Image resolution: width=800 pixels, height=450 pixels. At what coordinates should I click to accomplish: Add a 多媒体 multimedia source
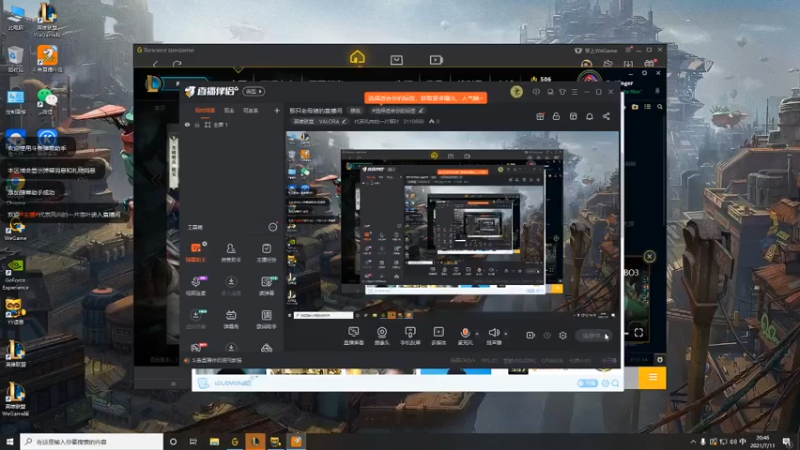[x=438, y=336]
